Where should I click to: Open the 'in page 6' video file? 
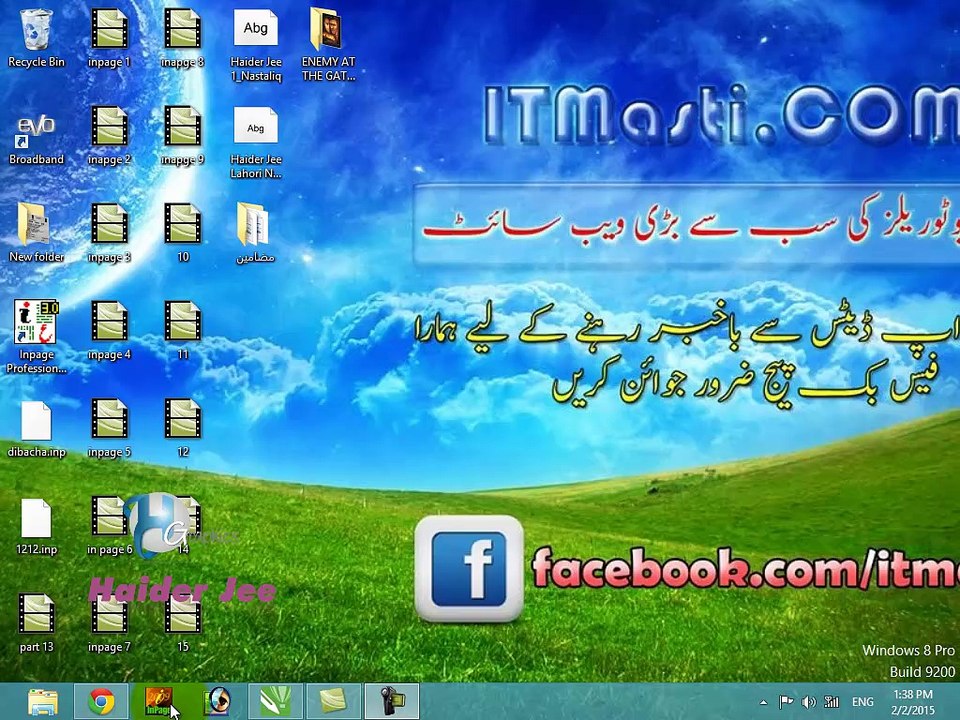click(x=109, y=527)
